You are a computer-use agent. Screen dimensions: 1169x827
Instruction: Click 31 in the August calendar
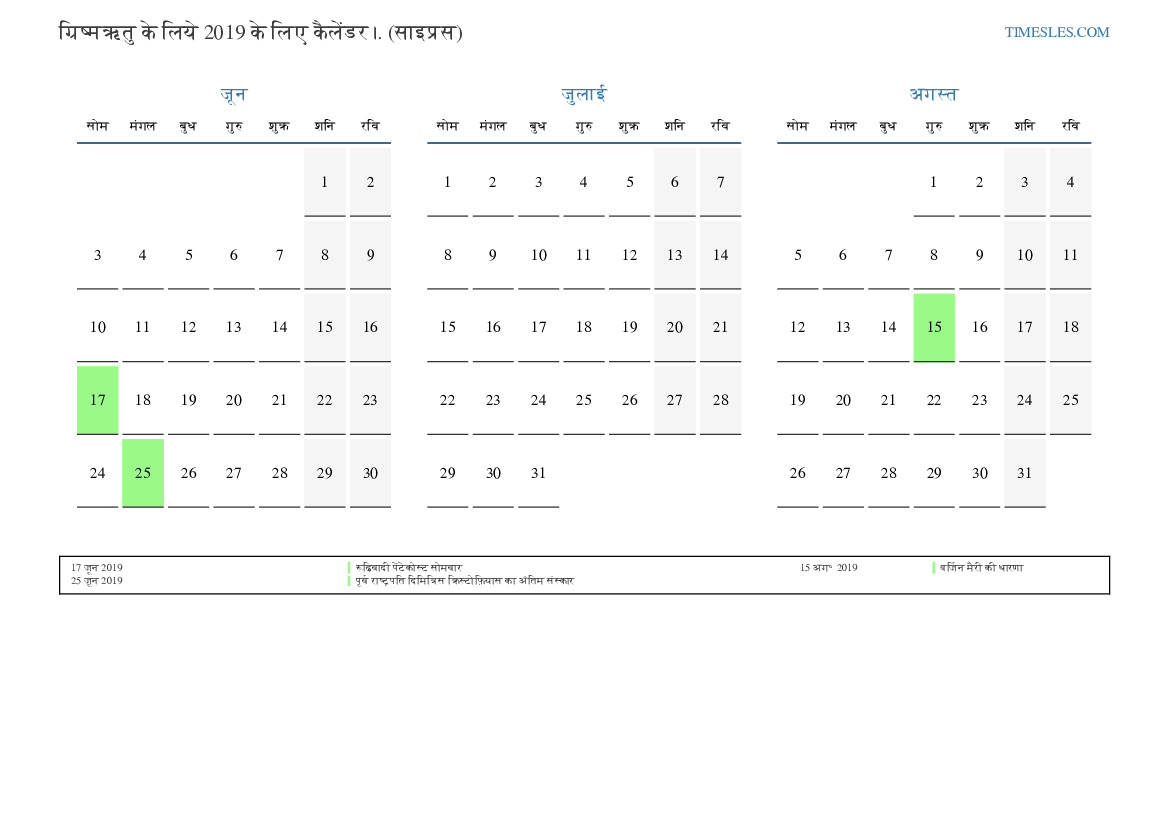coord(1024,473)
